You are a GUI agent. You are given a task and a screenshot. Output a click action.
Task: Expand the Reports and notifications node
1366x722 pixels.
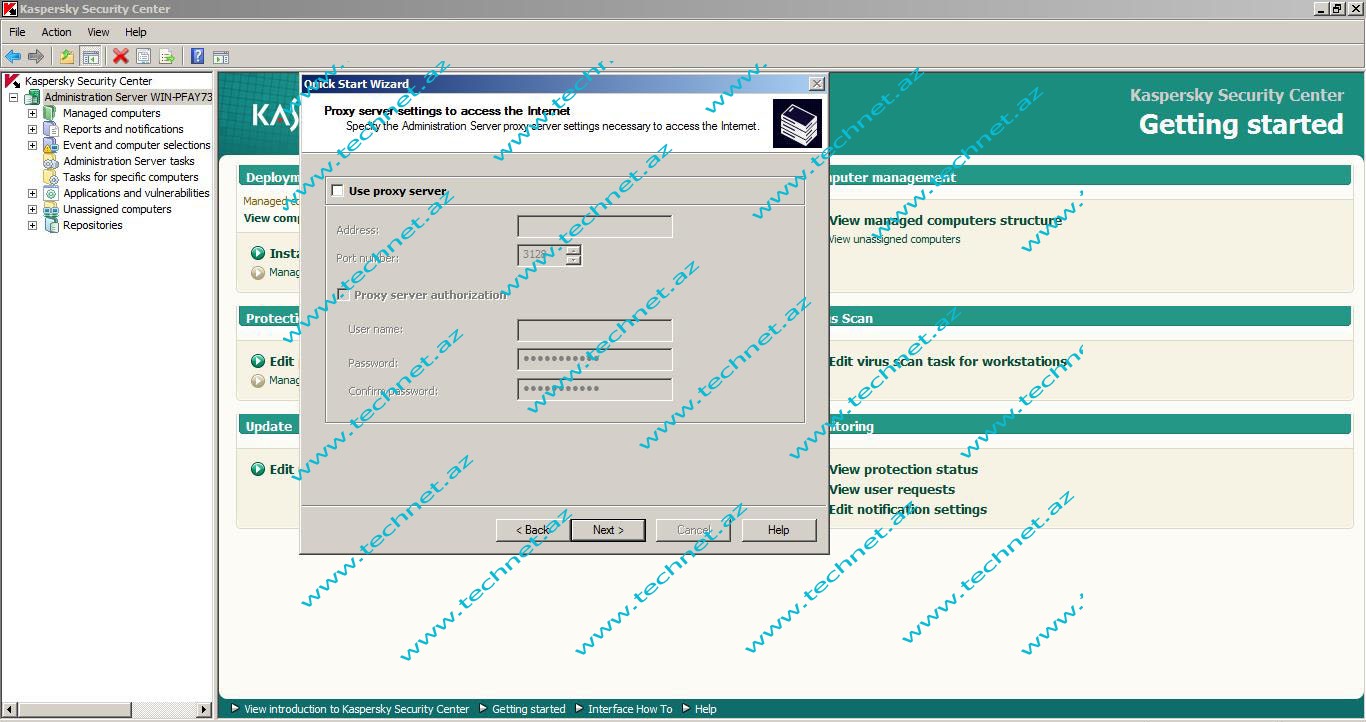pos(32,129)
